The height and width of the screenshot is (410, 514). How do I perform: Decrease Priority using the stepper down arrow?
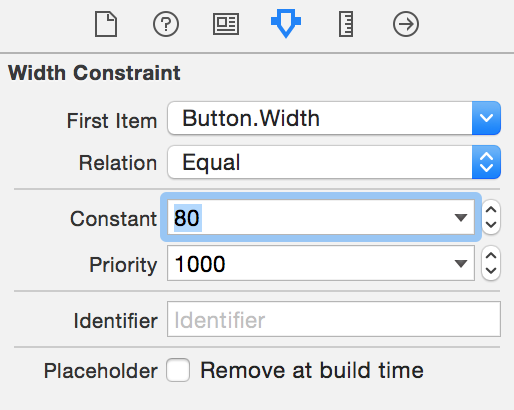tap(491, 271)
